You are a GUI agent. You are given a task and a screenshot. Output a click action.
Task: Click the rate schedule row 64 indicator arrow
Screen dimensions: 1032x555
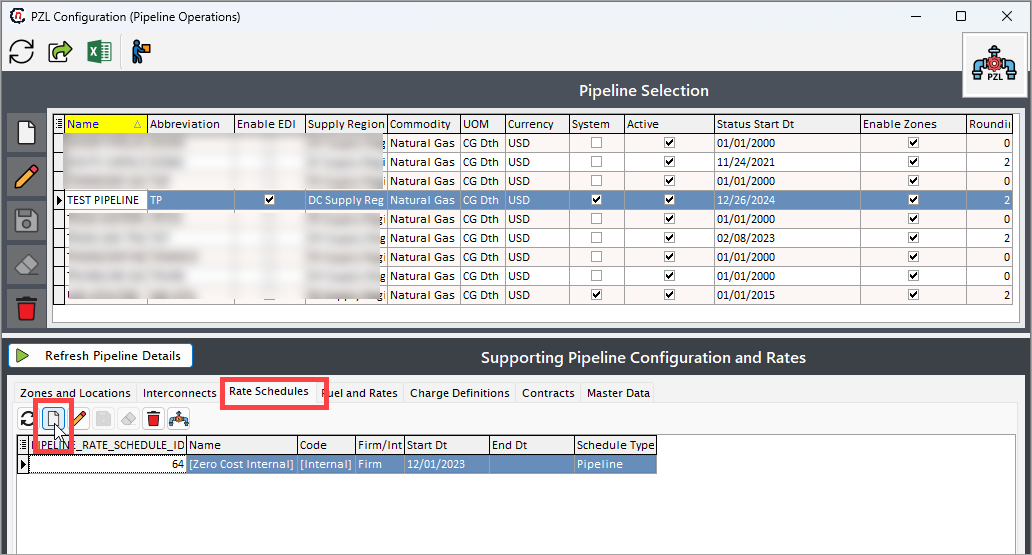[23, 464]
